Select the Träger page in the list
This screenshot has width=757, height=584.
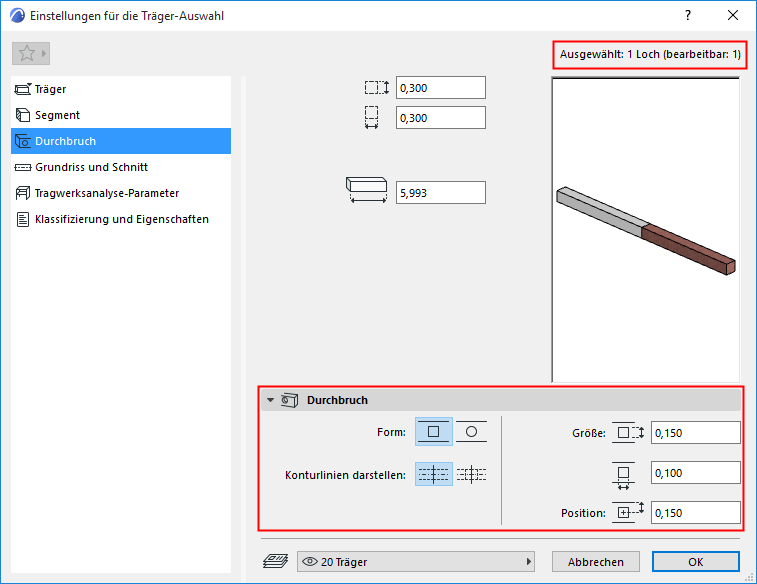tap(121, 89)
